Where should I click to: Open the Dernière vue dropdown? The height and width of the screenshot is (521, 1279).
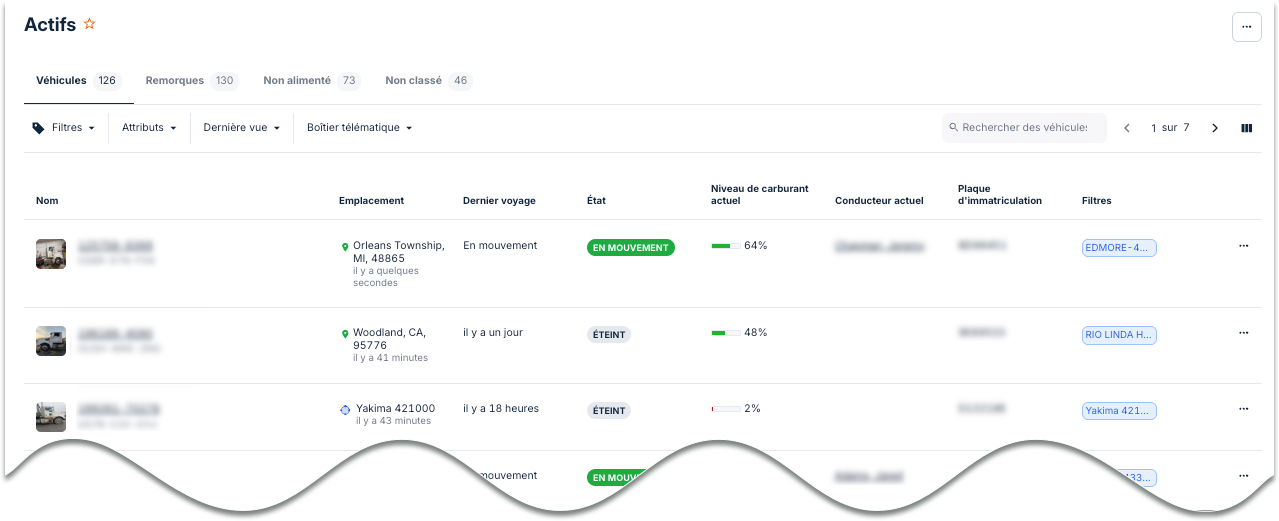point(241,128)
